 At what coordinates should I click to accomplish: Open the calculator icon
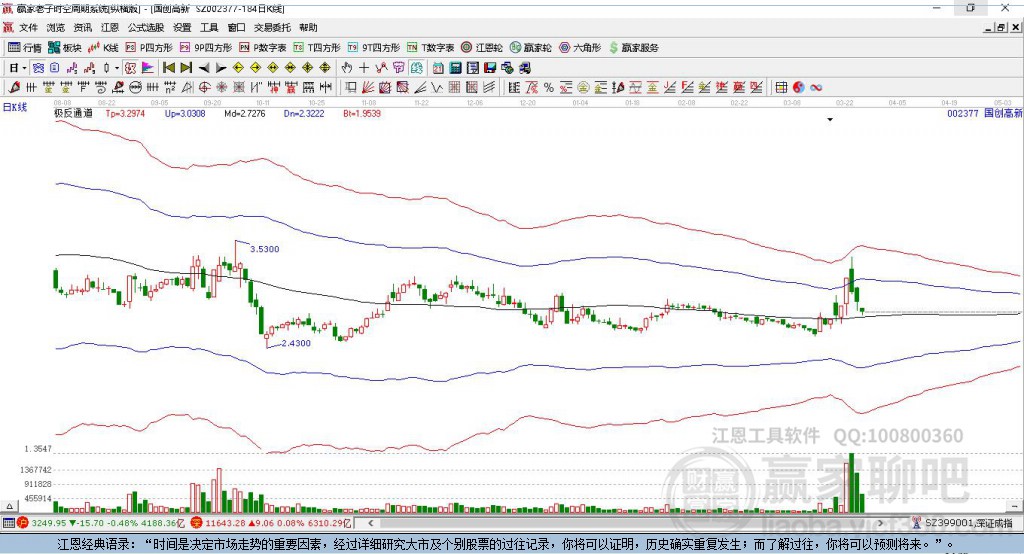coord(455,68)
